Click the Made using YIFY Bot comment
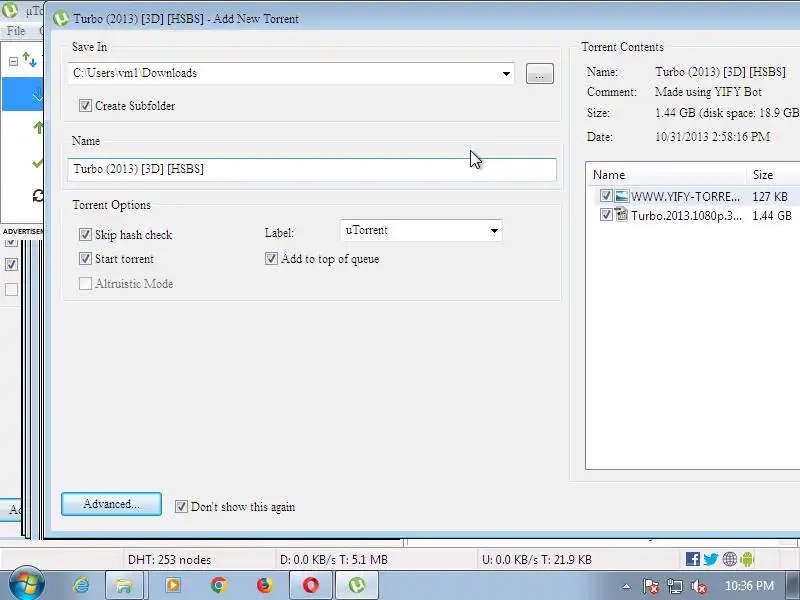Image resolution: width=800 pixels, height=600 pixels. point(708,92)
